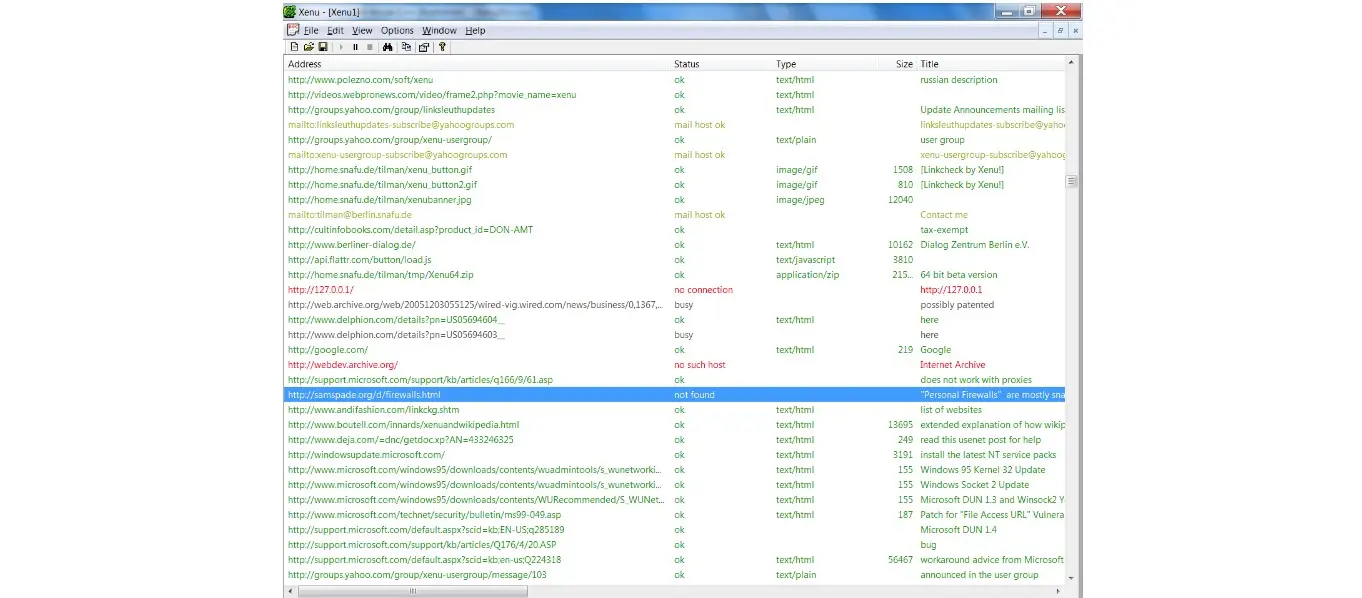Screen dimensions: 1362x598
Task: Sort by the Size column header
Action: coord(897,64)
